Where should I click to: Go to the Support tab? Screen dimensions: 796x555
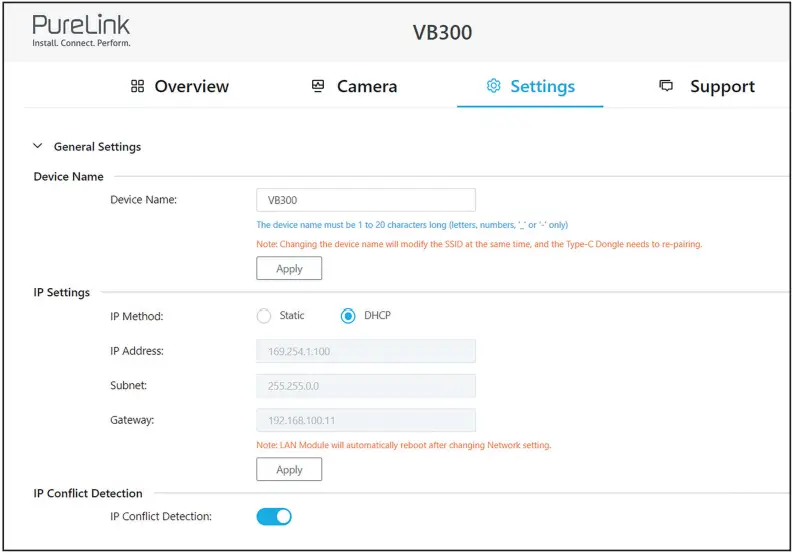pos(721,87)
